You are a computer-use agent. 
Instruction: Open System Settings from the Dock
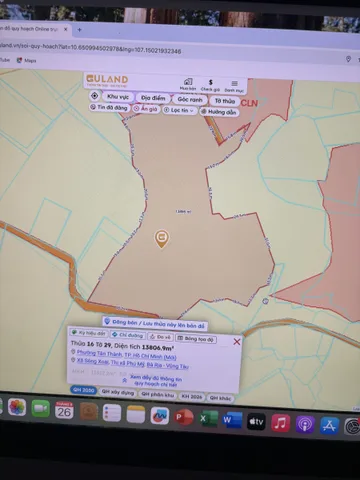[352, 427]
